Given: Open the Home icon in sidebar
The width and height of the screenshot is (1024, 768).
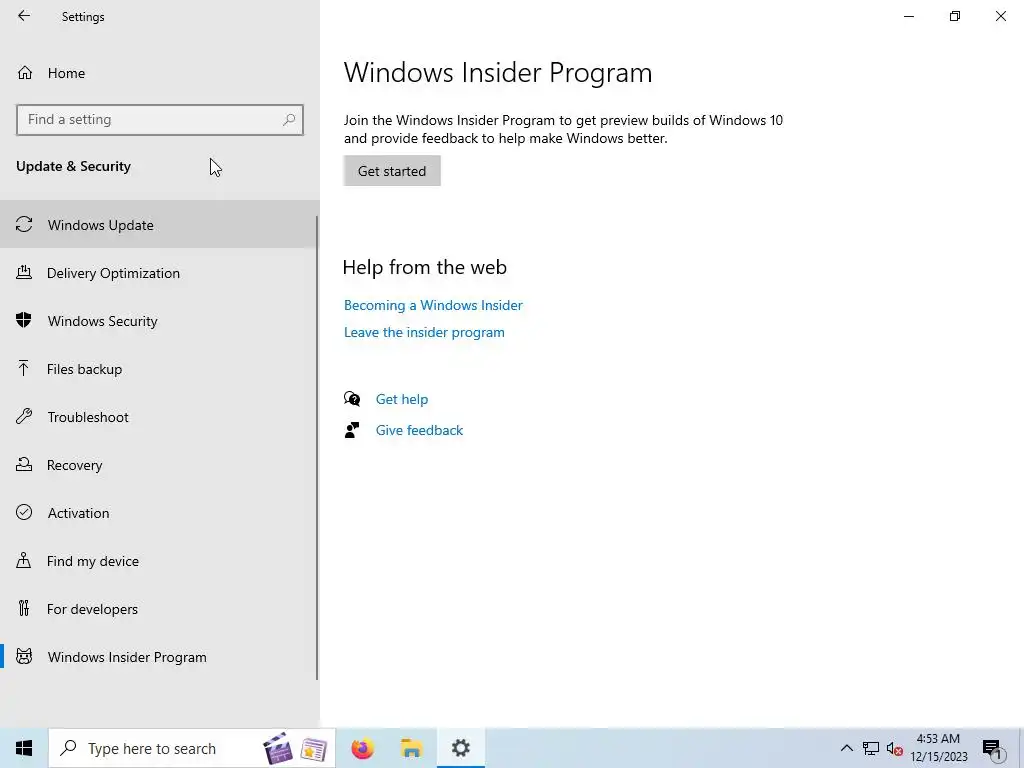Looking at the screenshot, I should pyautogui.click(x=25, y=72).
